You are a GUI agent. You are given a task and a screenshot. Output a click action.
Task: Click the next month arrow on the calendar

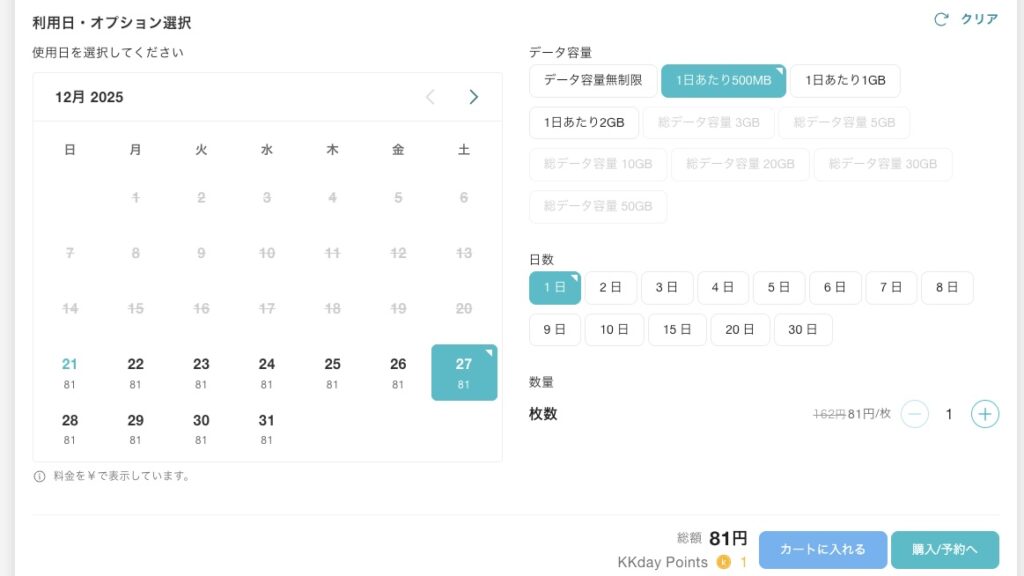click(474, 97)
